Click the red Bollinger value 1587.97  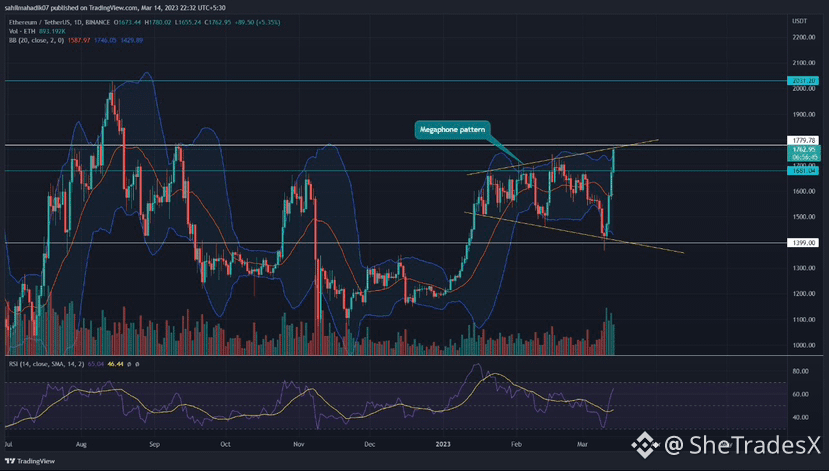pyautogui.click(x=79, y=40)
